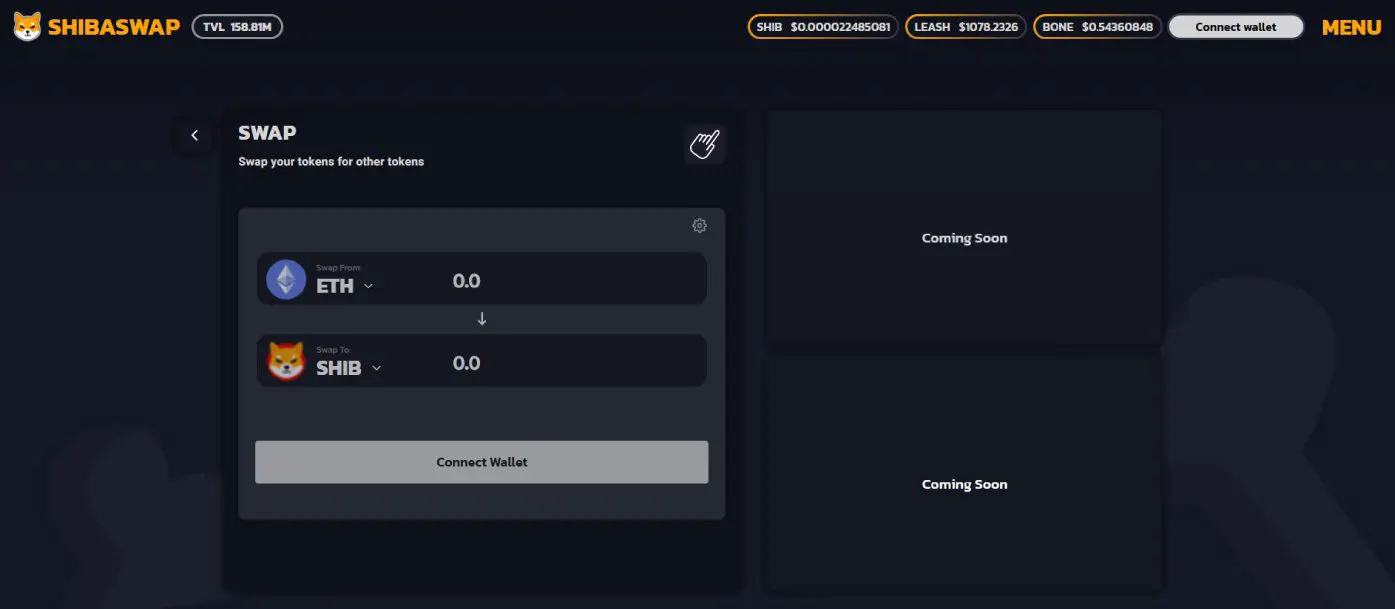Open swap settings gear icon
Viewport: 1395px width, 609px height.
(699, 226)
